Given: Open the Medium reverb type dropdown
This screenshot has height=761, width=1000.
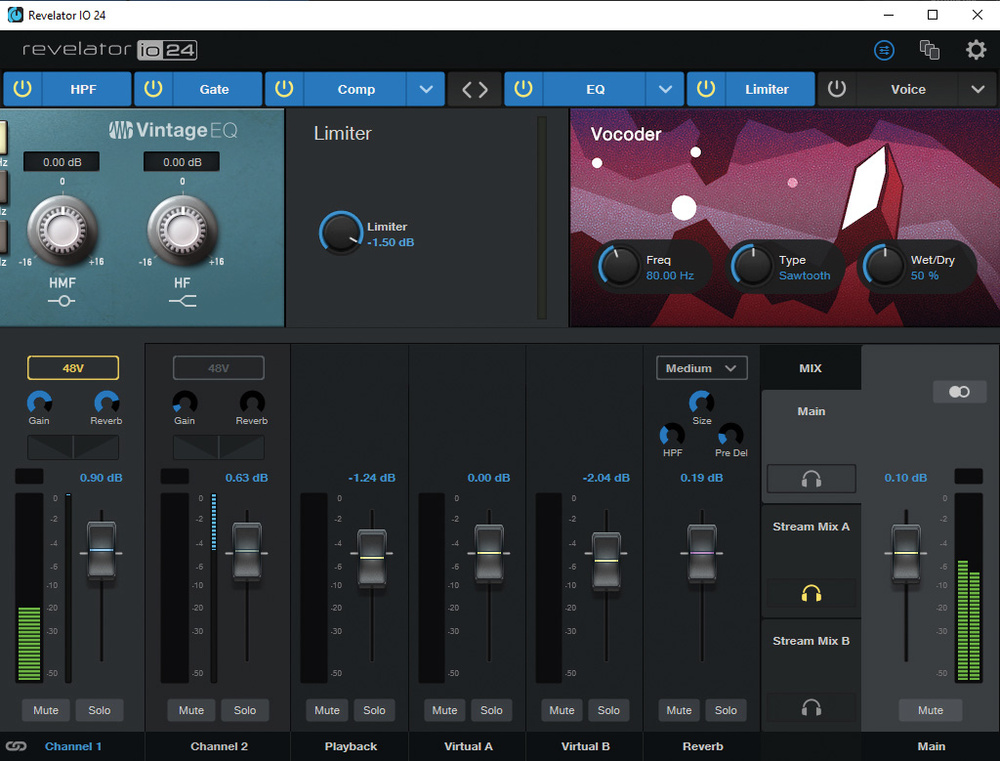Looking at the screenshot, I should 702,368.
